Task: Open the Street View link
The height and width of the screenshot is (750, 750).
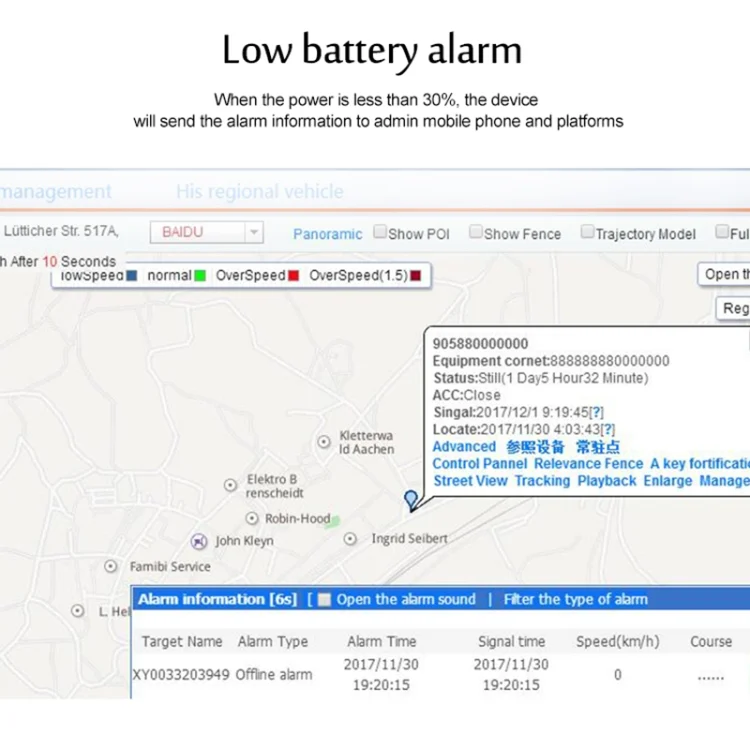Action: (470, 481)
